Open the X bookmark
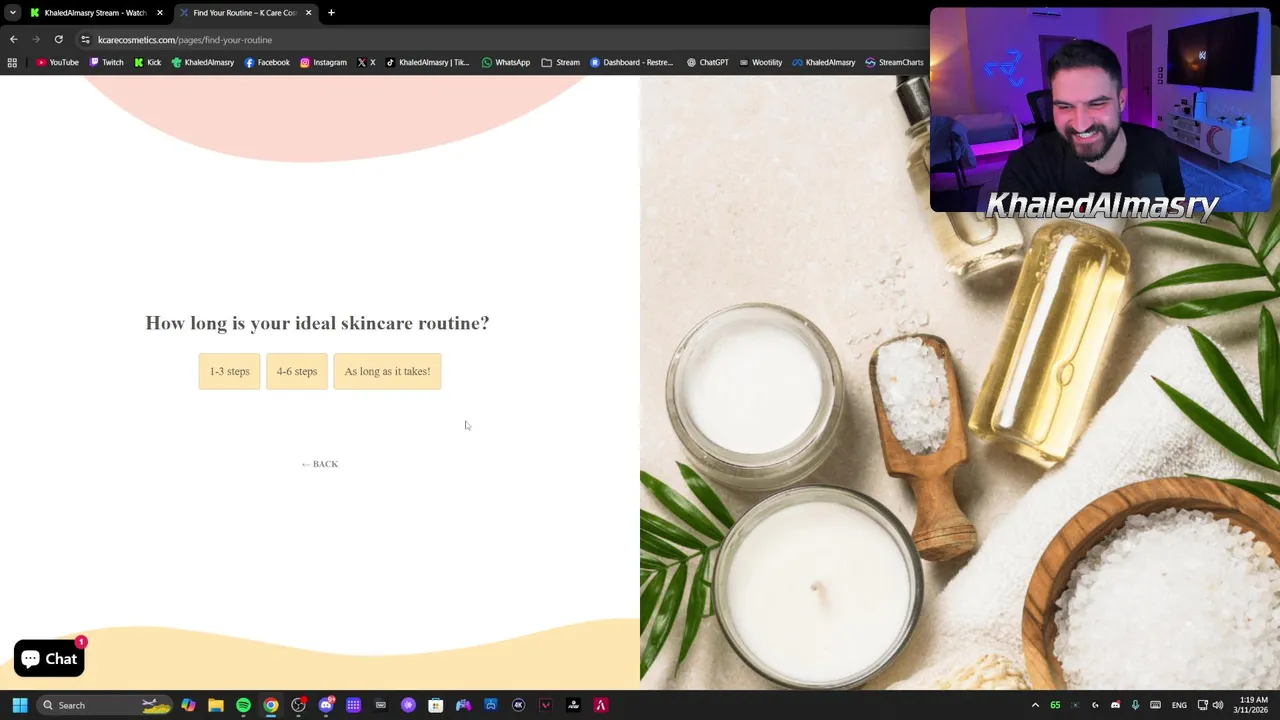The width and height of the screenshot is (1280, 720). click(366, 62)
